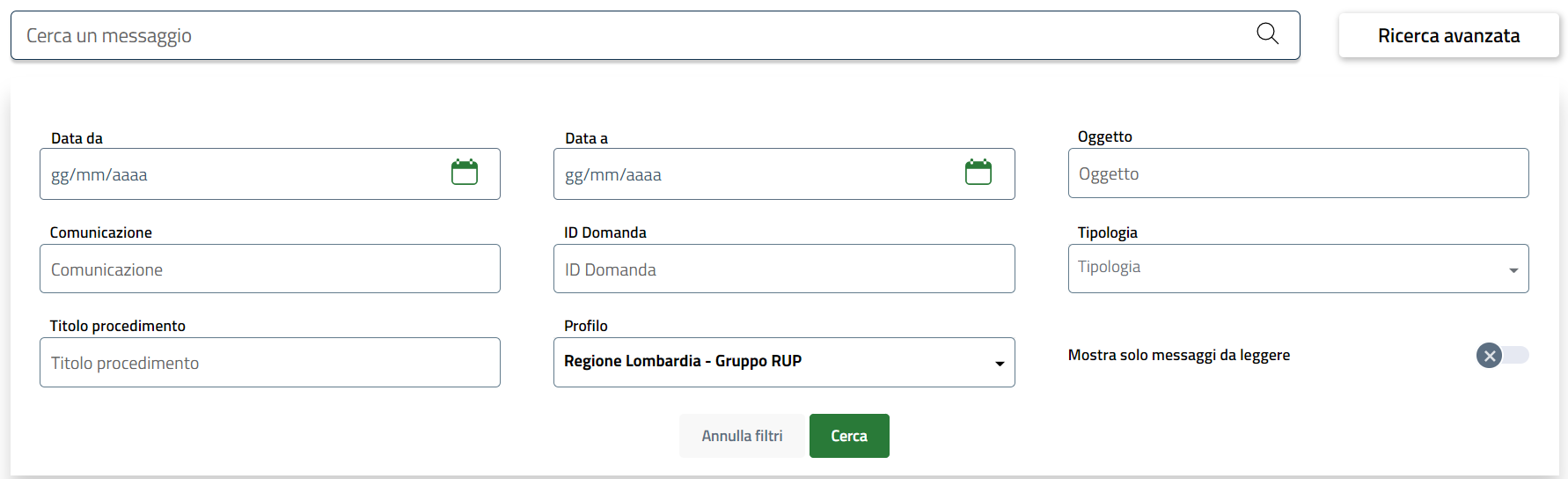This screenshot has width=1568, height=479.
Task: Click the ID Domanda input field
Action: click(x=783, y=269)
